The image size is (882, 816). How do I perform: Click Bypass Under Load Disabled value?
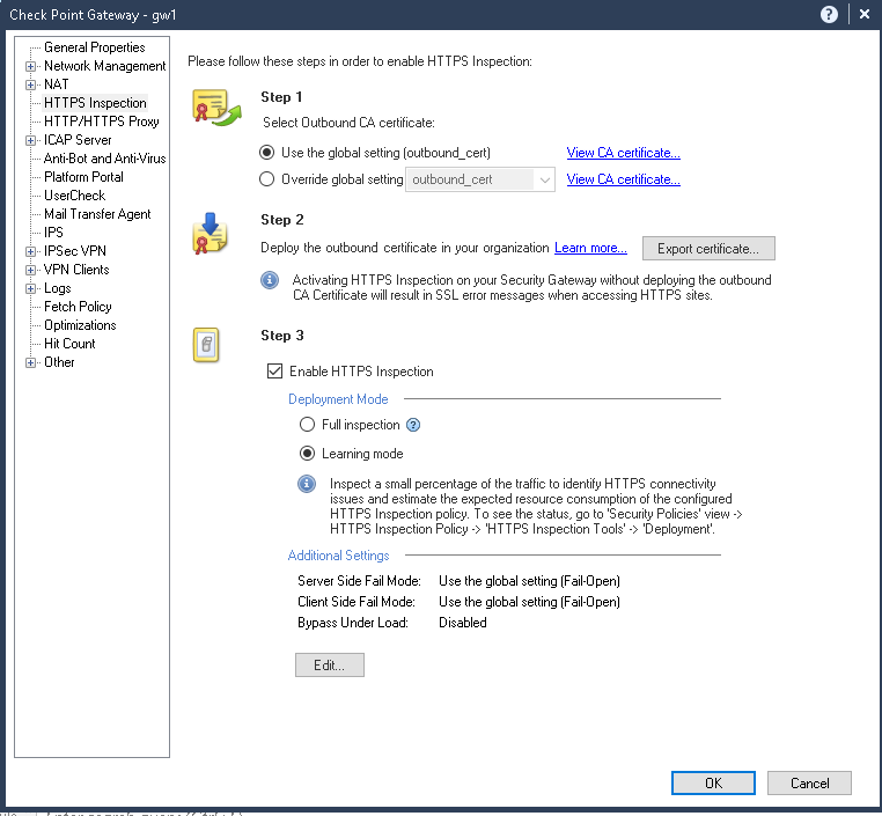[x=462, y=623]
